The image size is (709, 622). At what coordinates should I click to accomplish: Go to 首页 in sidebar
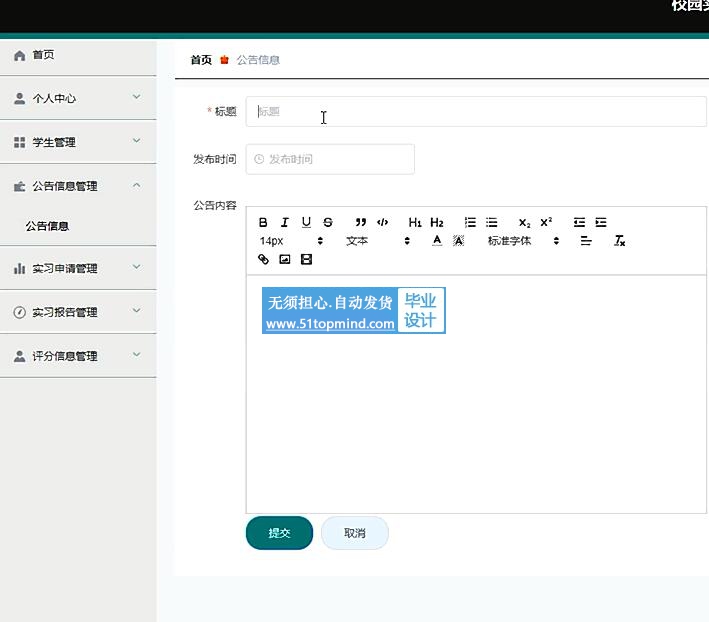coord(78,55)
